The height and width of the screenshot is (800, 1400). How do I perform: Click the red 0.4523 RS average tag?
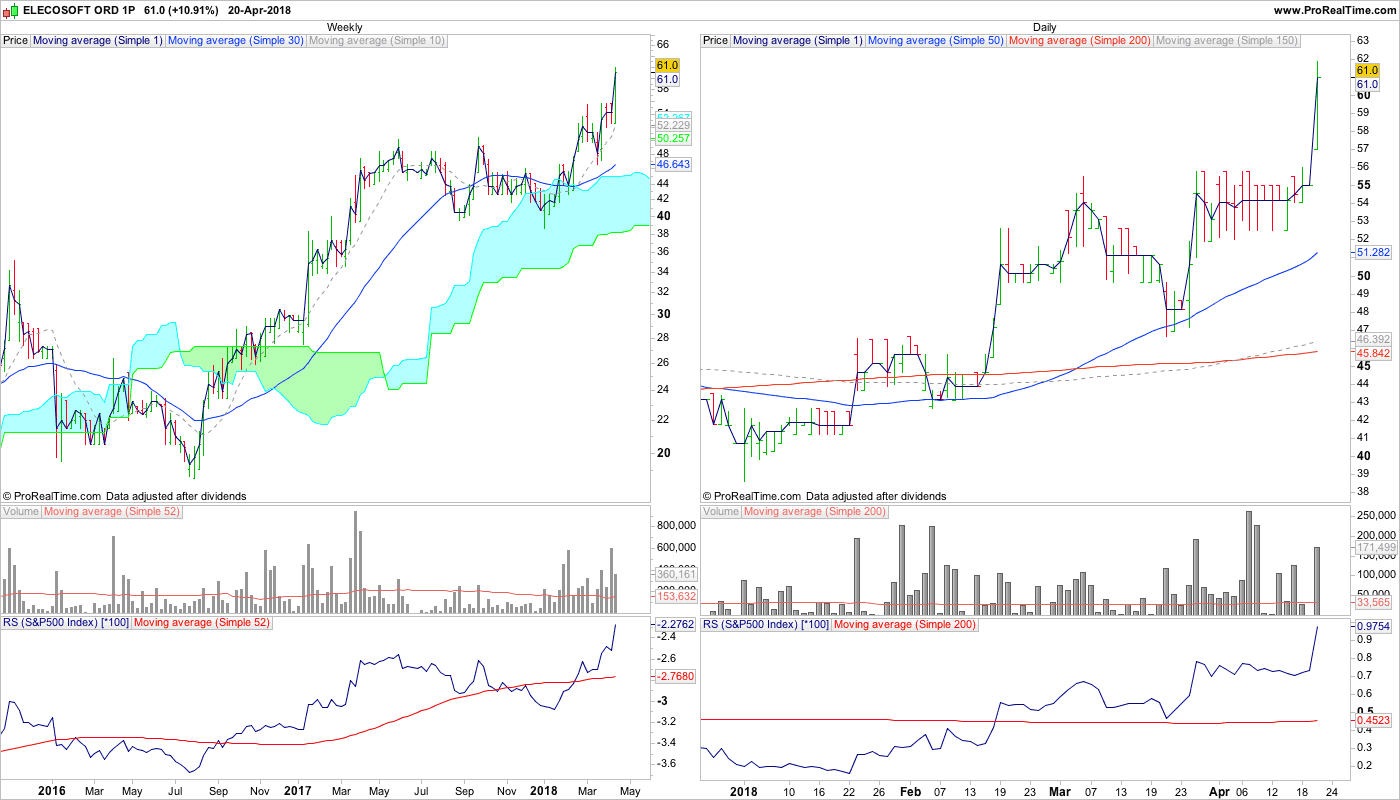click(x=1374, y=720)
